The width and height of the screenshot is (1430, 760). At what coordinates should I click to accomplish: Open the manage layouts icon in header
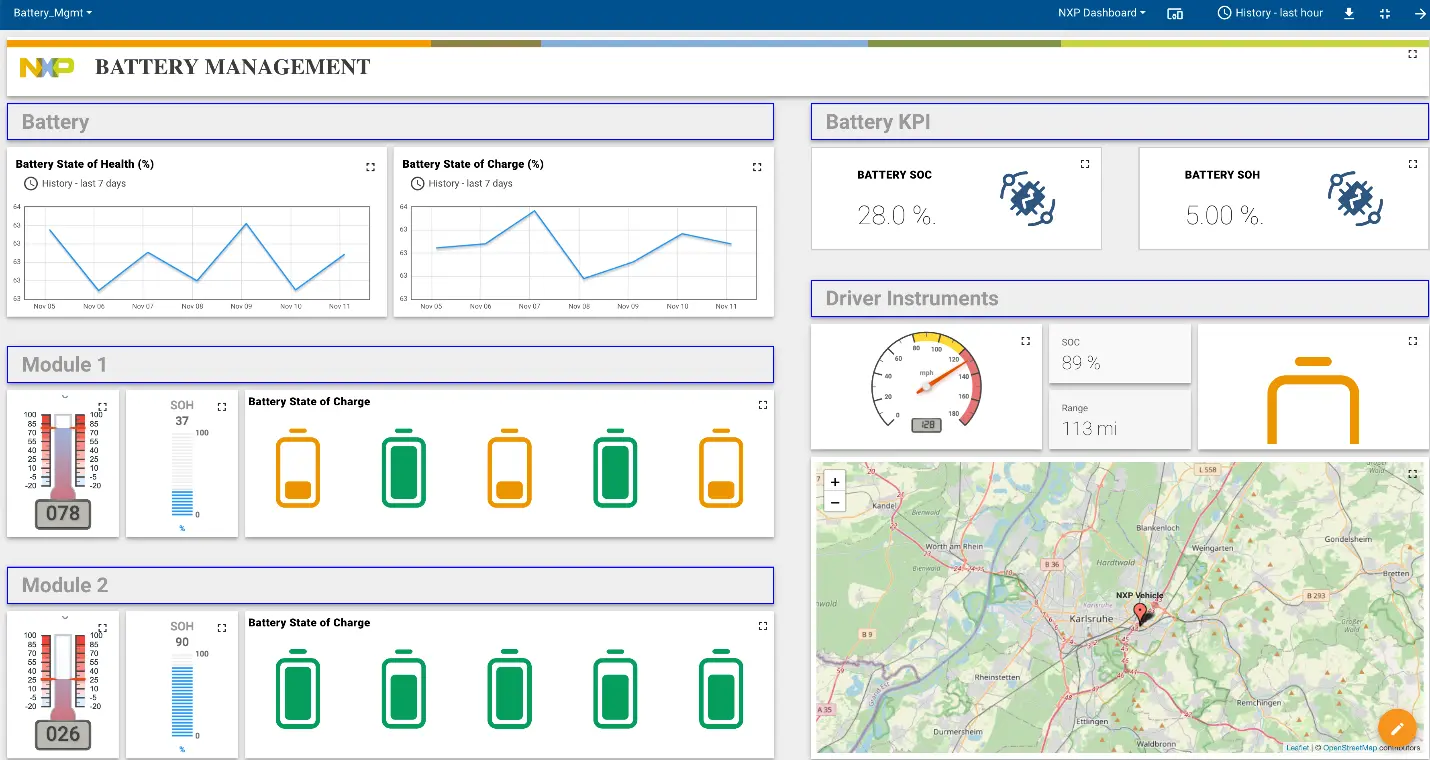point(1175,13)
